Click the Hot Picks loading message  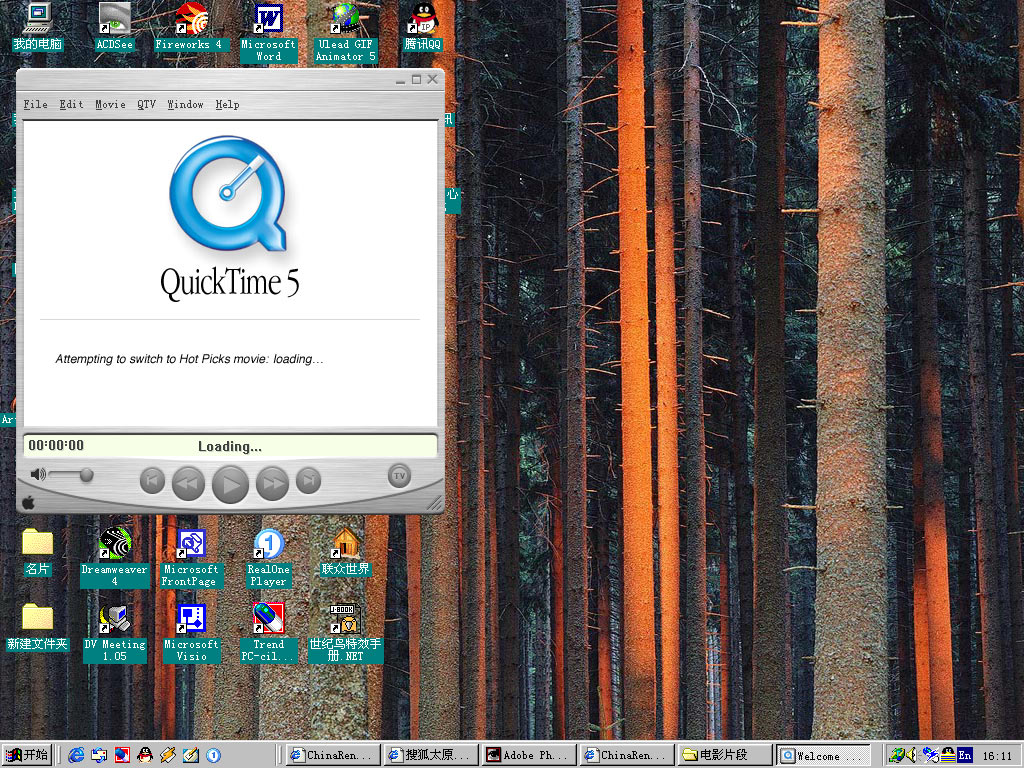[x=189, y=359]
